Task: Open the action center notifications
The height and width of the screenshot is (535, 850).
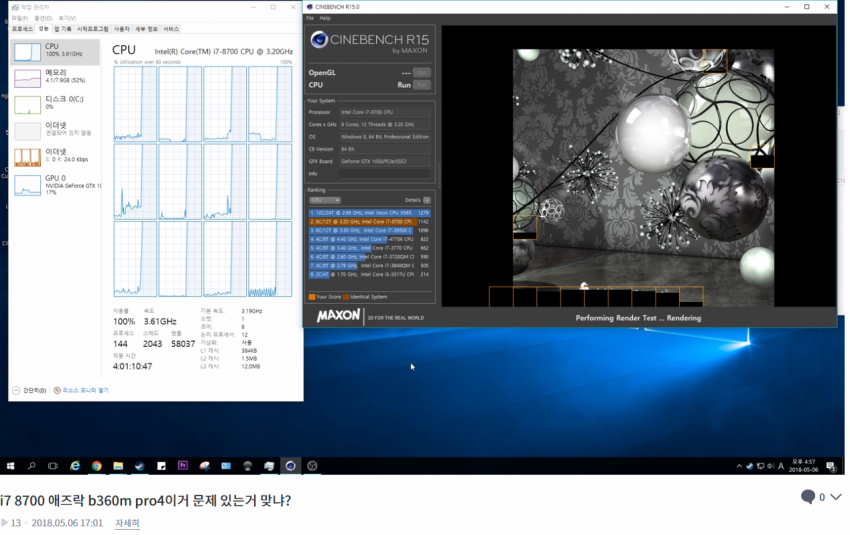Action: (830, 466)
